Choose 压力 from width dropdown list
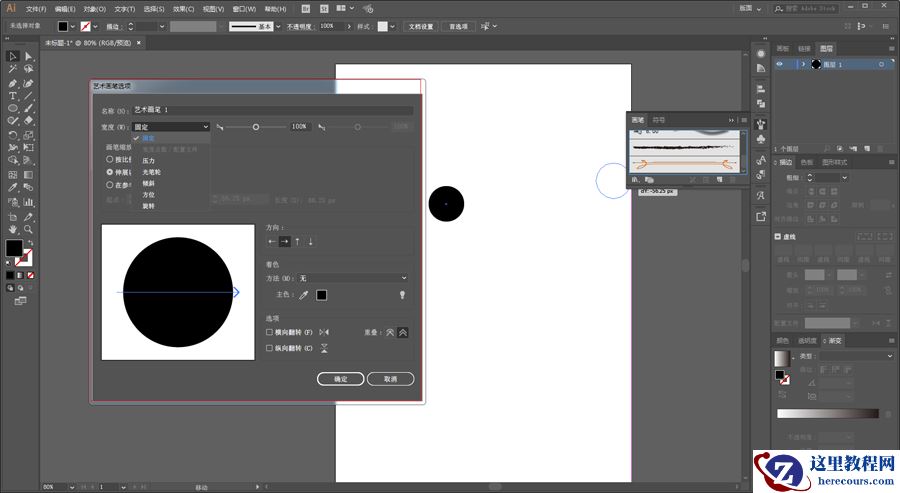Viewport: 900px width, 493px height. [x=149, y=160]
